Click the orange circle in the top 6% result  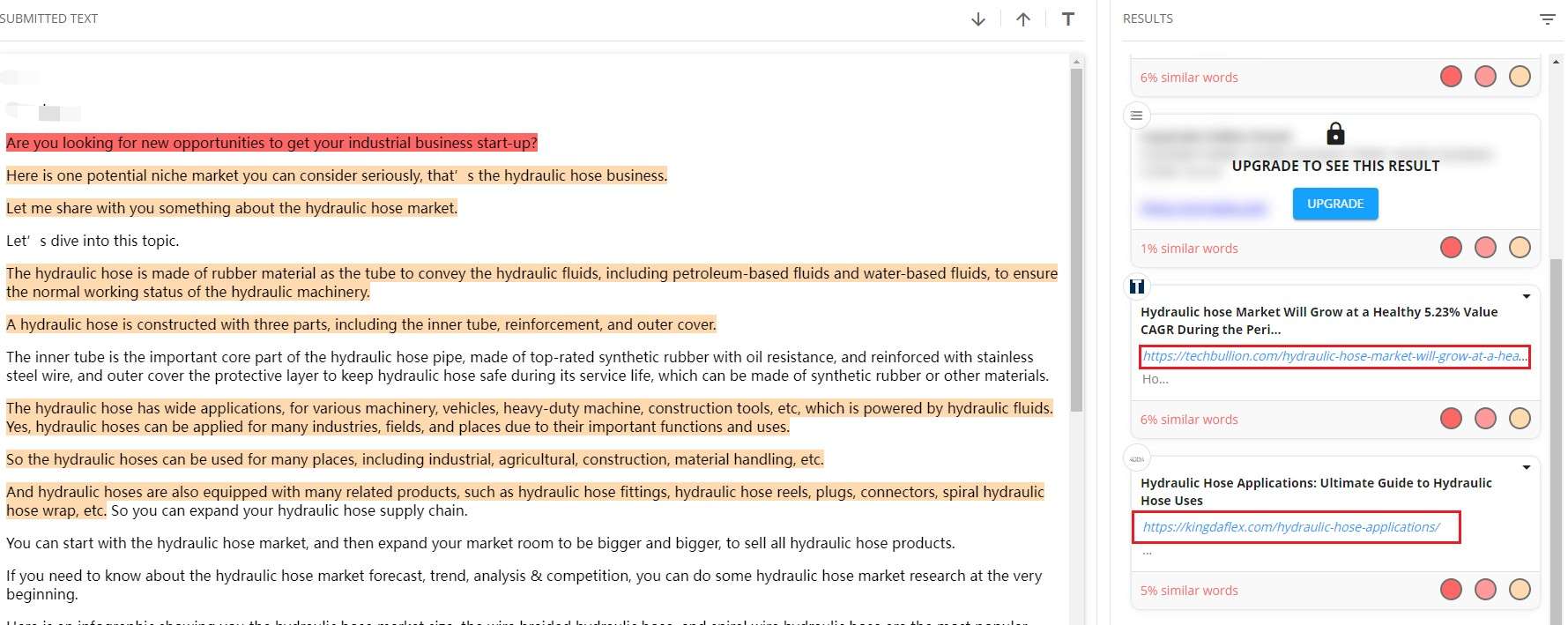pos(1520,77)
